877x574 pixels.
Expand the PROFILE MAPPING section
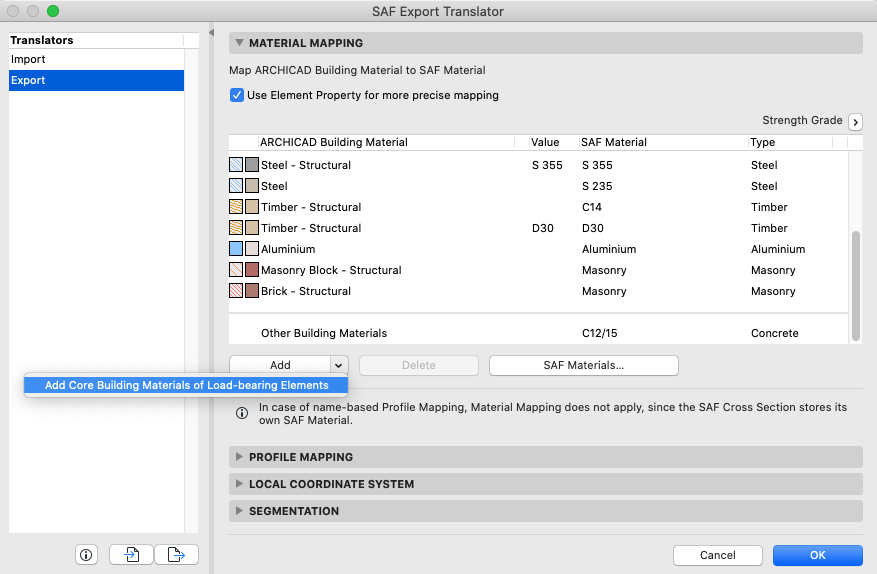pos(239,457)
